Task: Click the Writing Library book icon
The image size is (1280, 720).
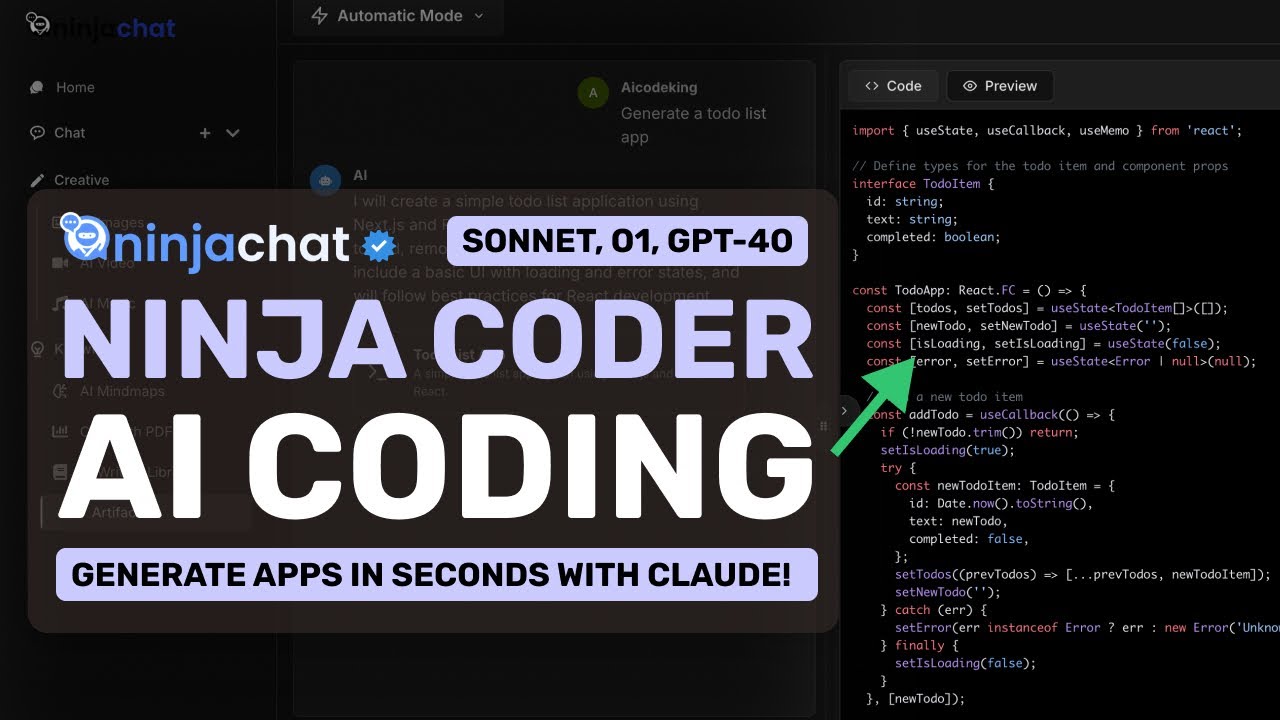Action: [60, 471]
